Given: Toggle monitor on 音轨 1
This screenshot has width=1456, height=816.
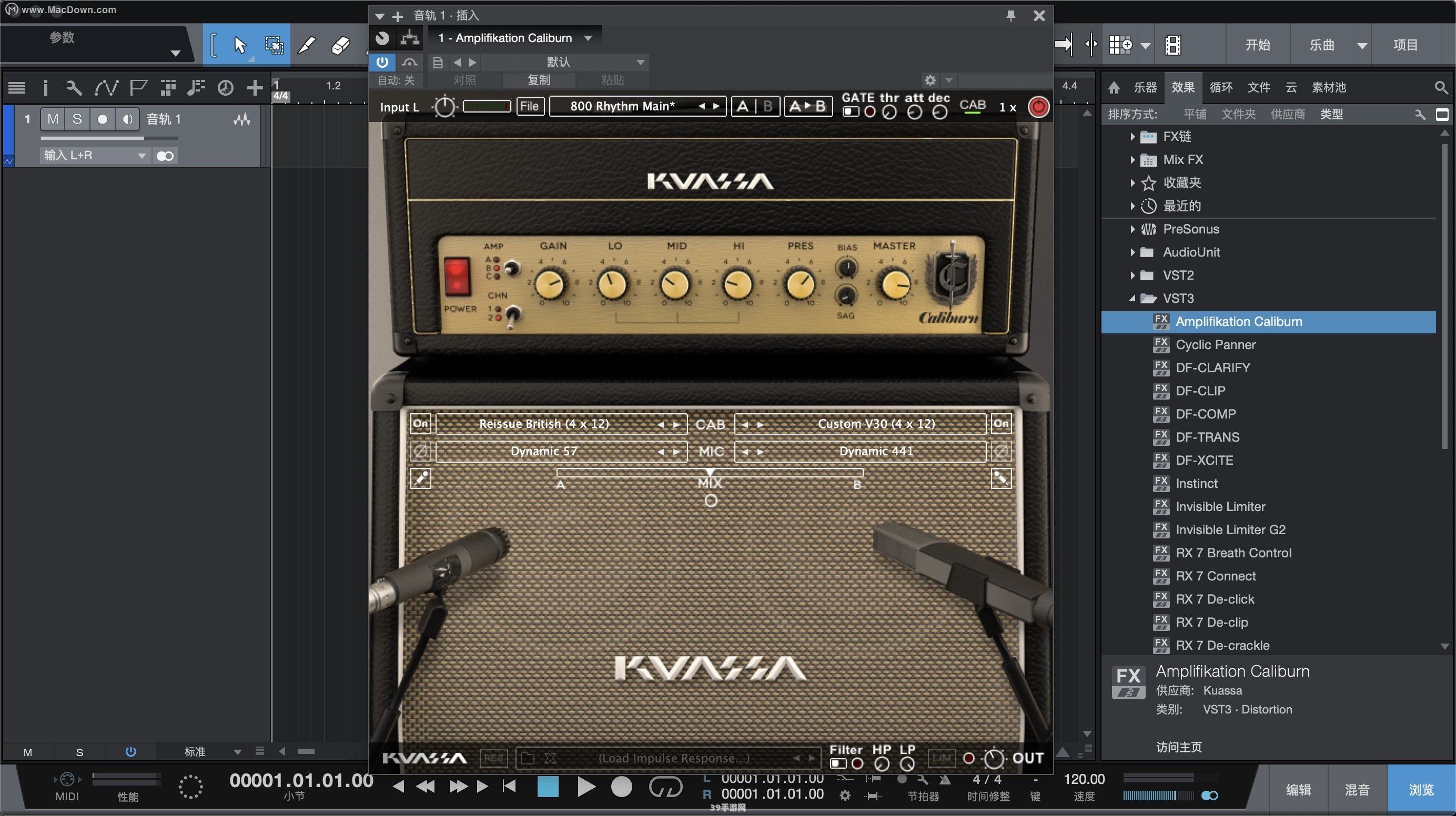Looking at the screenshot, I should [128, 119].
